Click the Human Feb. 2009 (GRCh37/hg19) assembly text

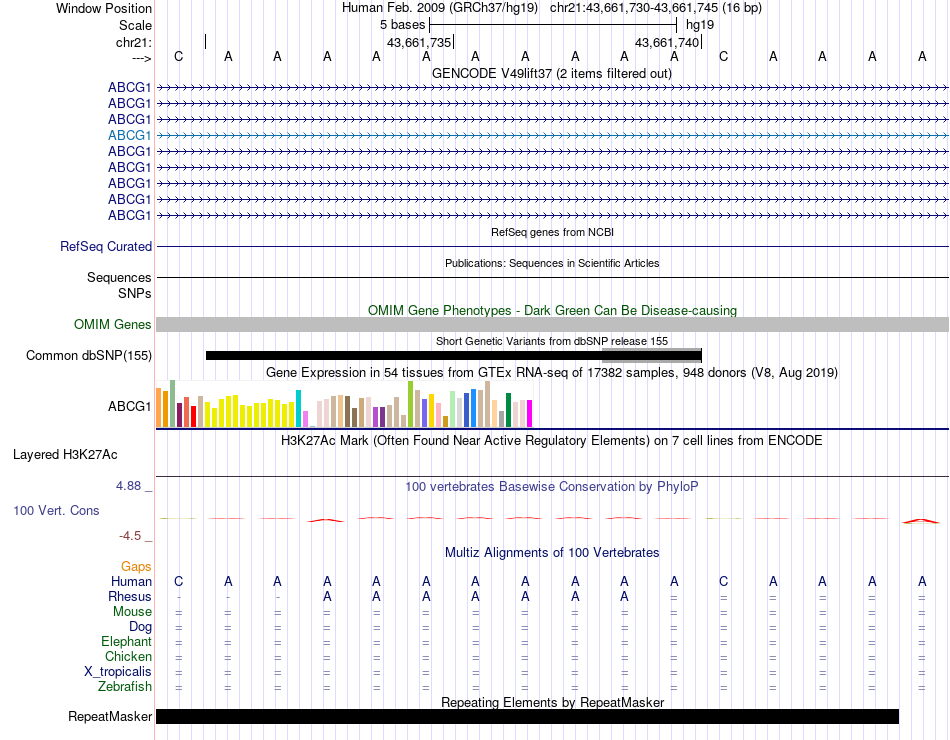[439, 8]
